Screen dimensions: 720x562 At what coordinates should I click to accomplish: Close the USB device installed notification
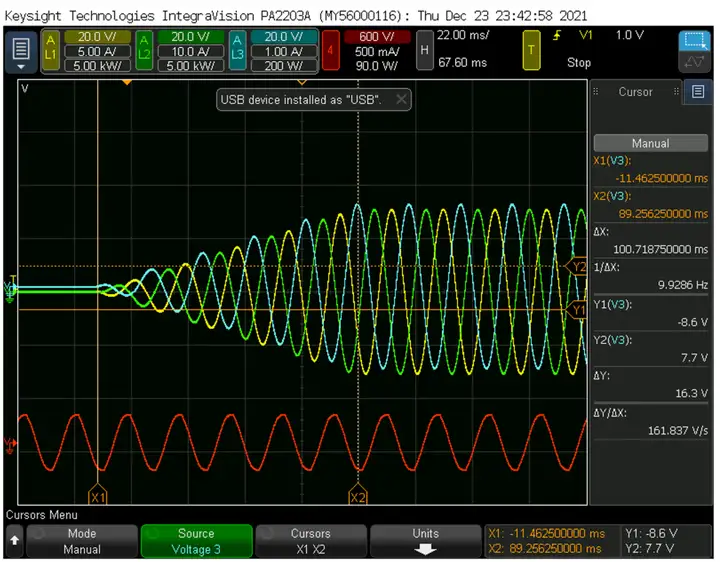coord(401,100)
